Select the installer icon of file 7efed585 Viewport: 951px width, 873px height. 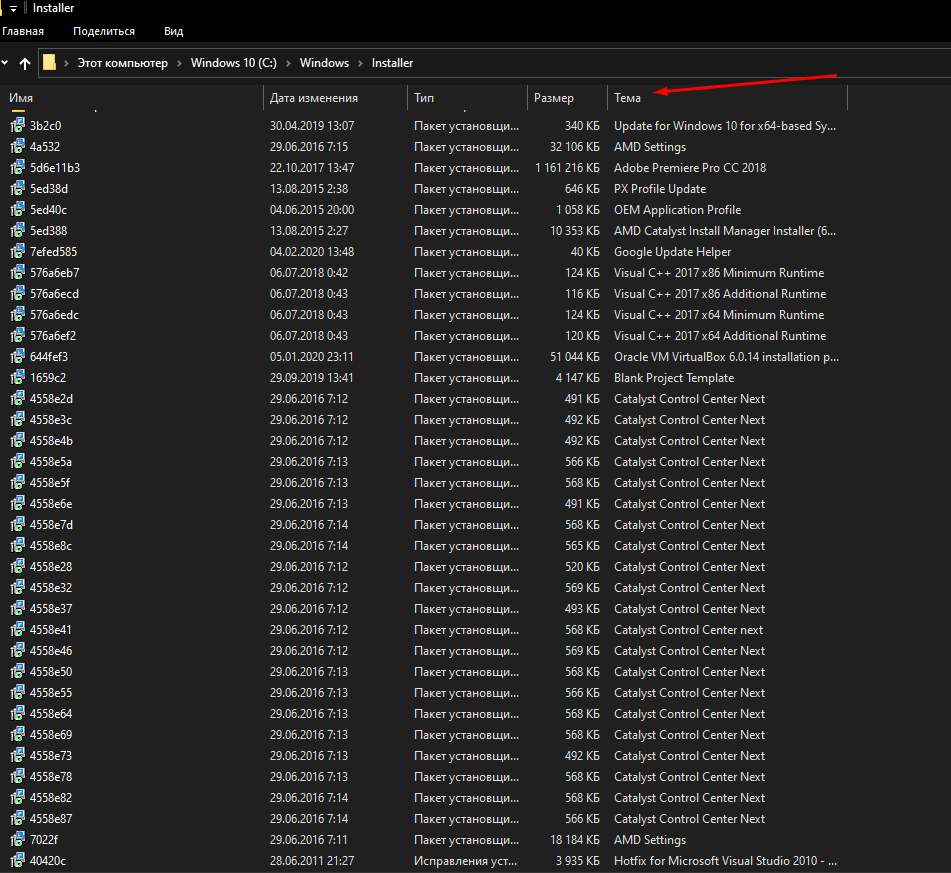(18, 251)
